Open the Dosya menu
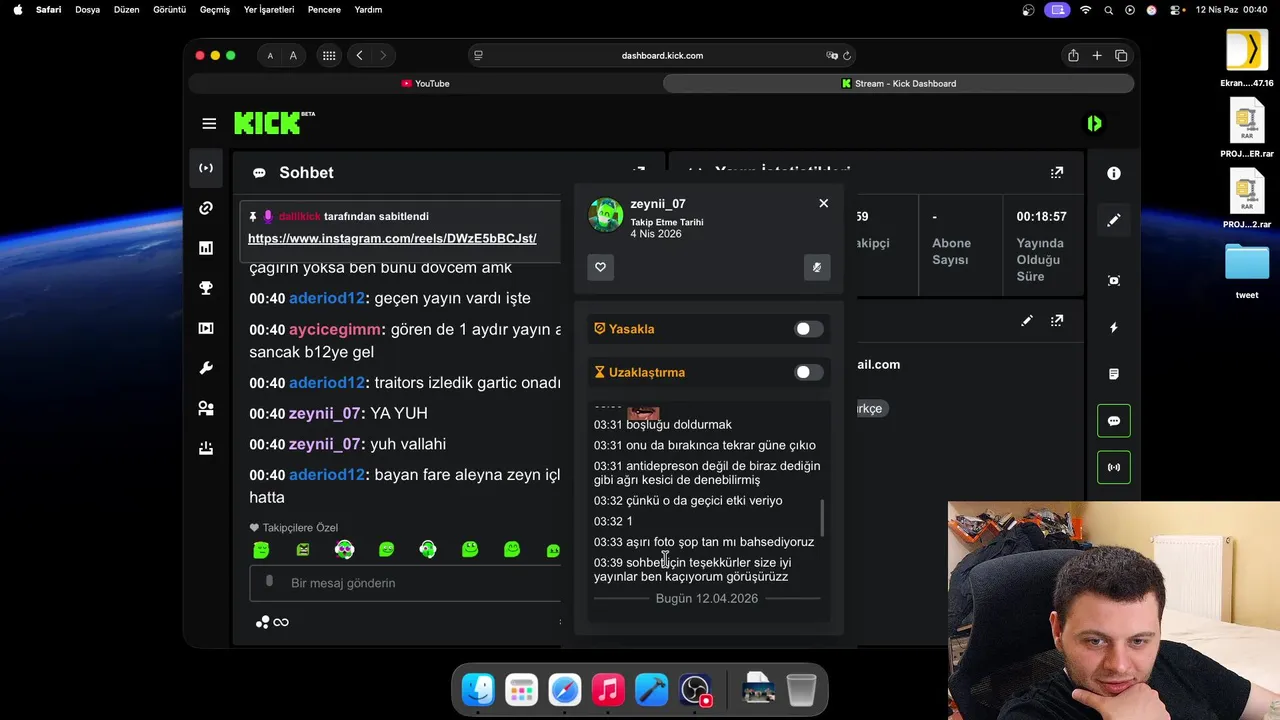The height and width of the screenshot is (720, 1280). click(88, 9)
